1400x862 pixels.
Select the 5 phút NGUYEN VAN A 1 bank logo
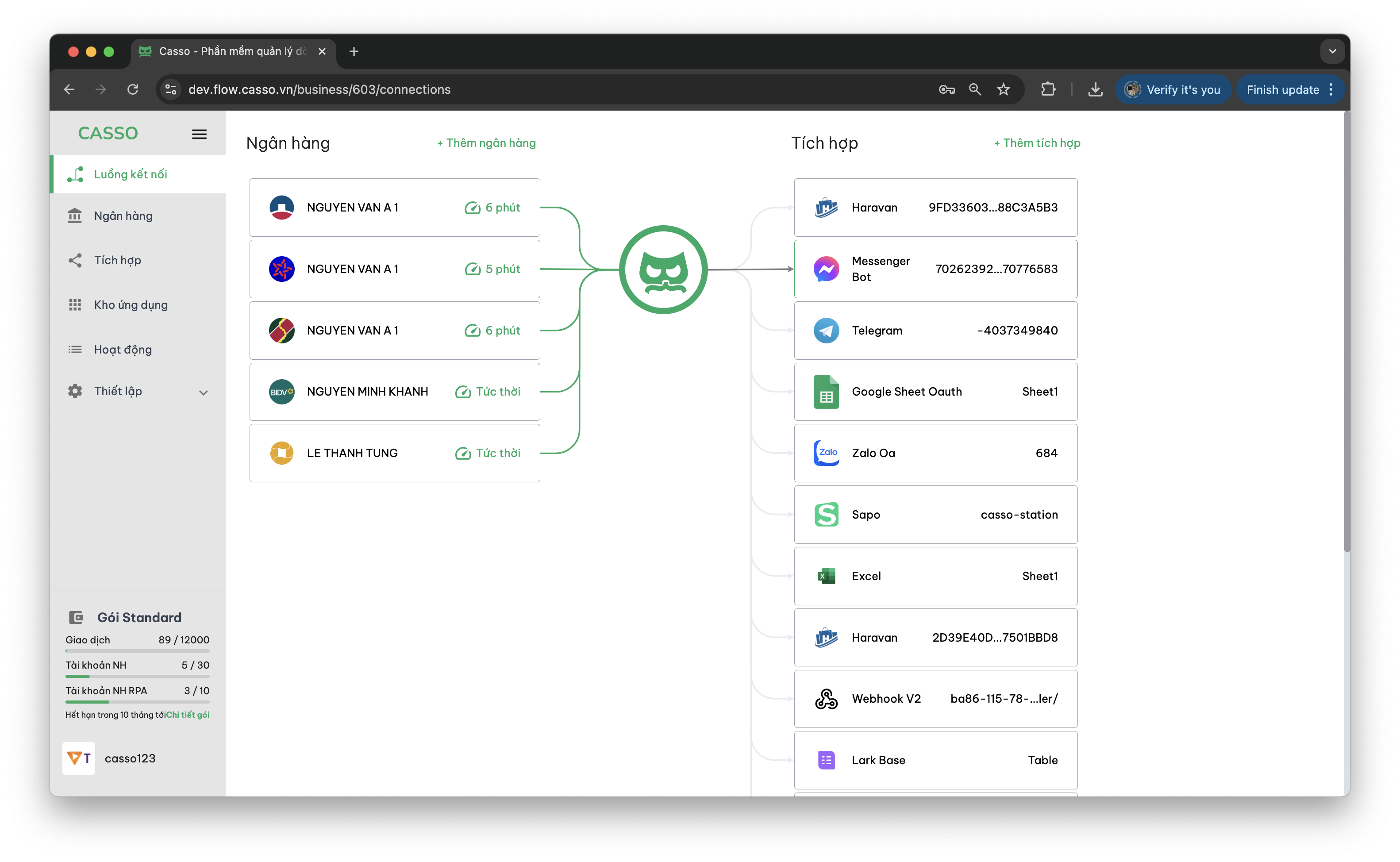[281, 269]
